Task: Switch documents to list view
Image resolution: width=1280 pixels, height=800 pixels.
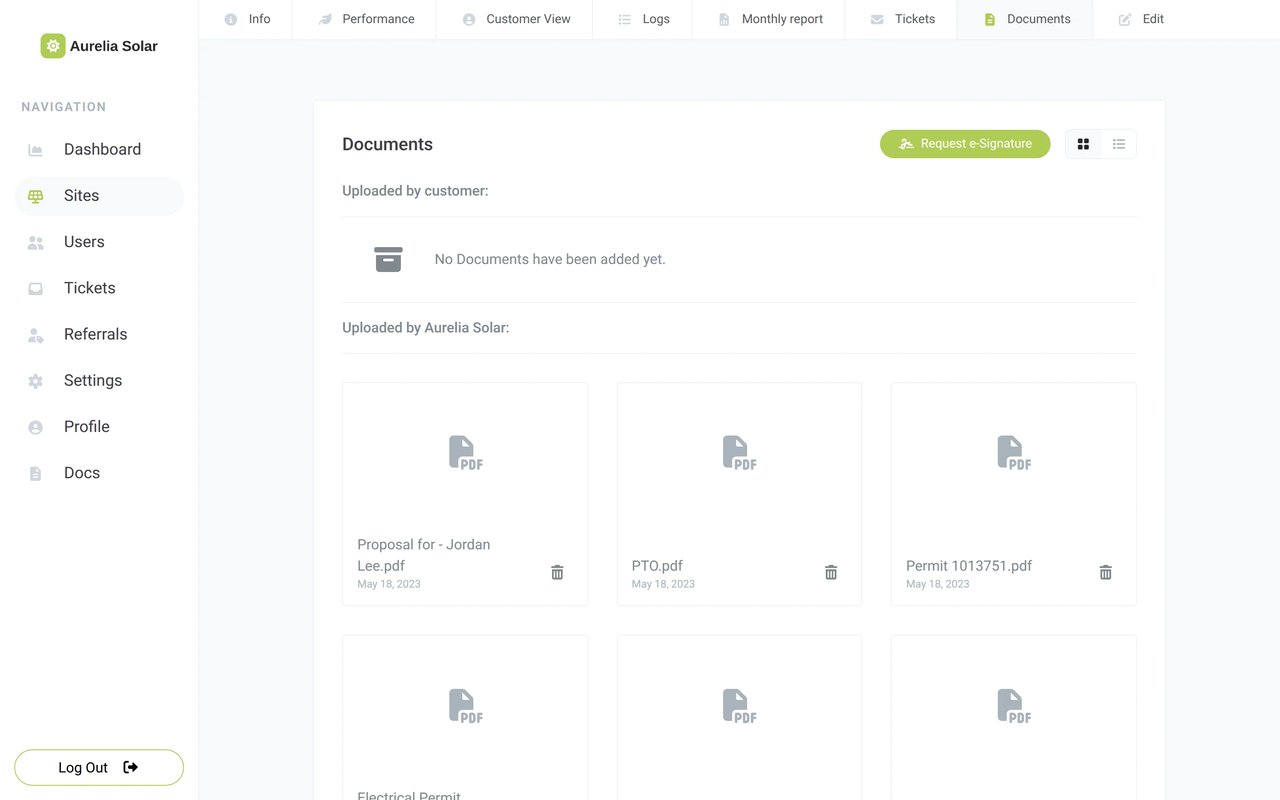Action: (1119, 144)
